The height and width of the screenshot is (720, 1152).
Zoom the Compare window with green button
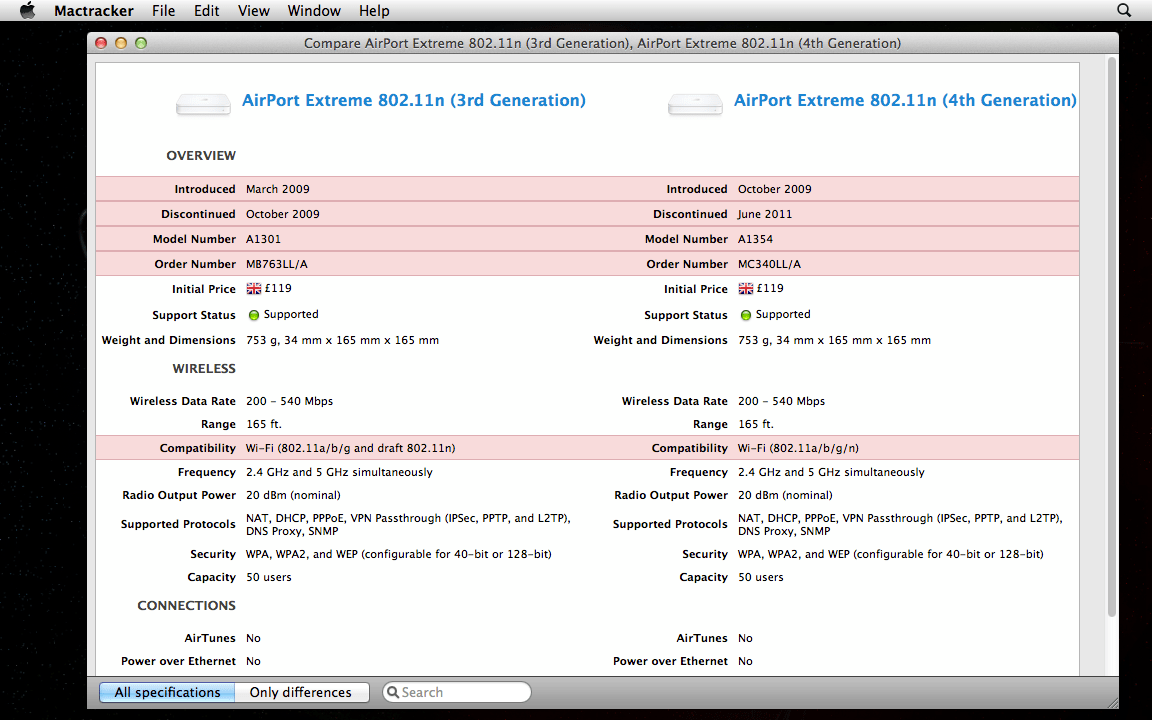(141, 43)
